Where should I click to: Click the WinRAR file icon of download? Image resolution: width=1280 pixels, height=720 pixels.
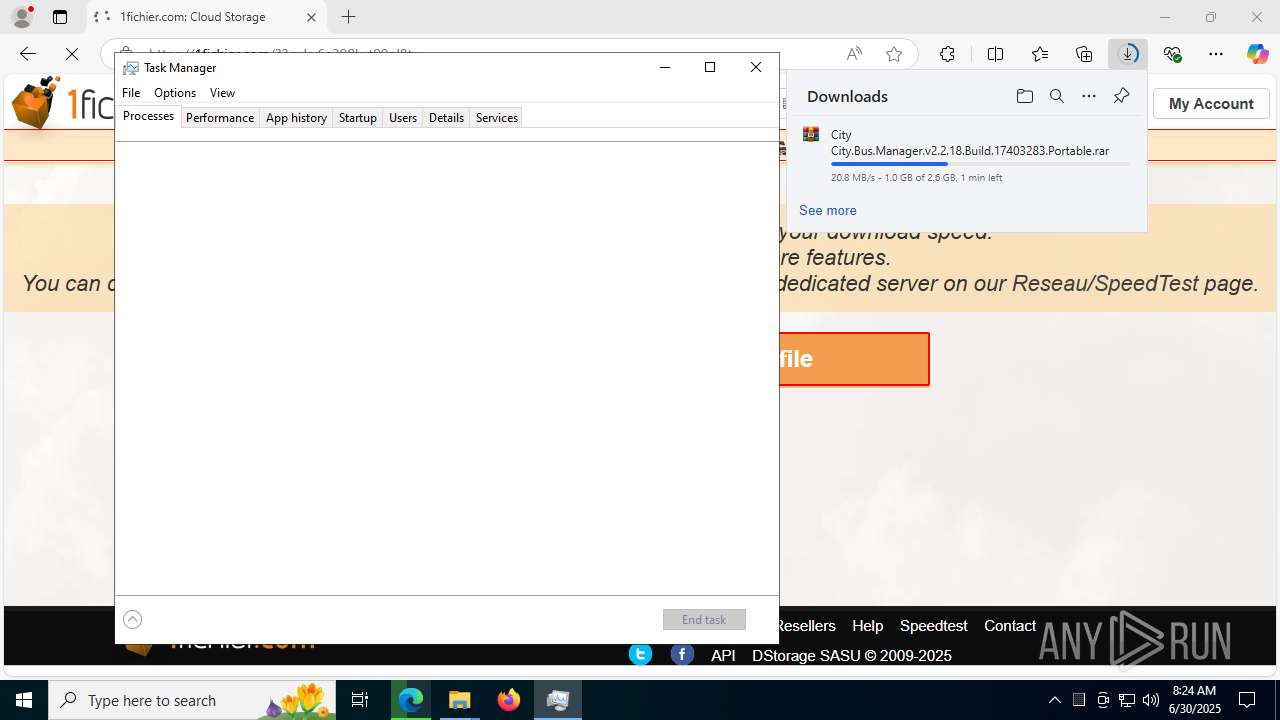[811, 134]
